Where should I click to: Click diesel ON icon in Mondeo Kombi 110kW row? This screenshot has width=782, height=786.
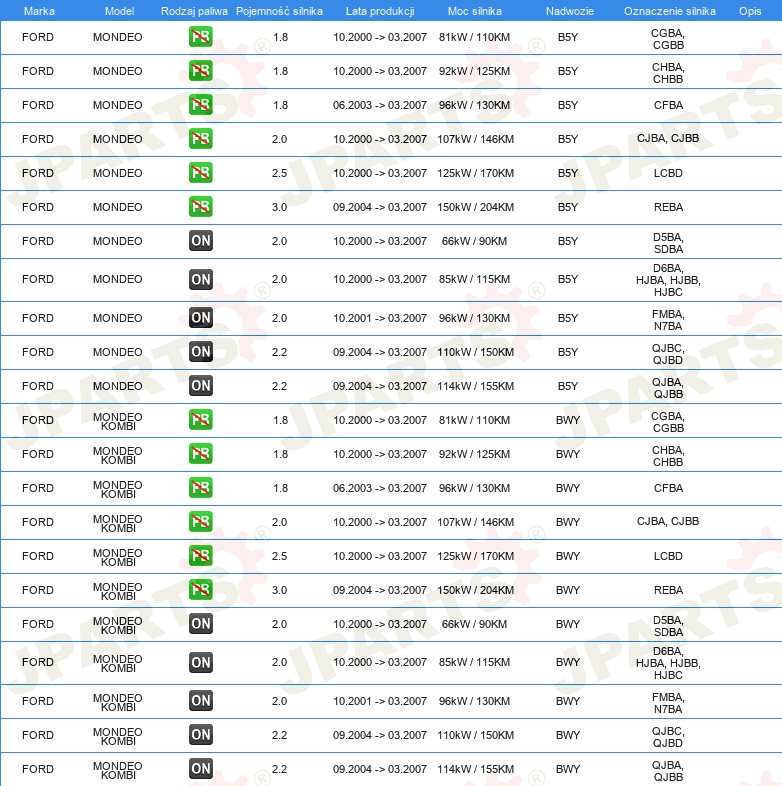pyautogui.click(x=201, y=735)
